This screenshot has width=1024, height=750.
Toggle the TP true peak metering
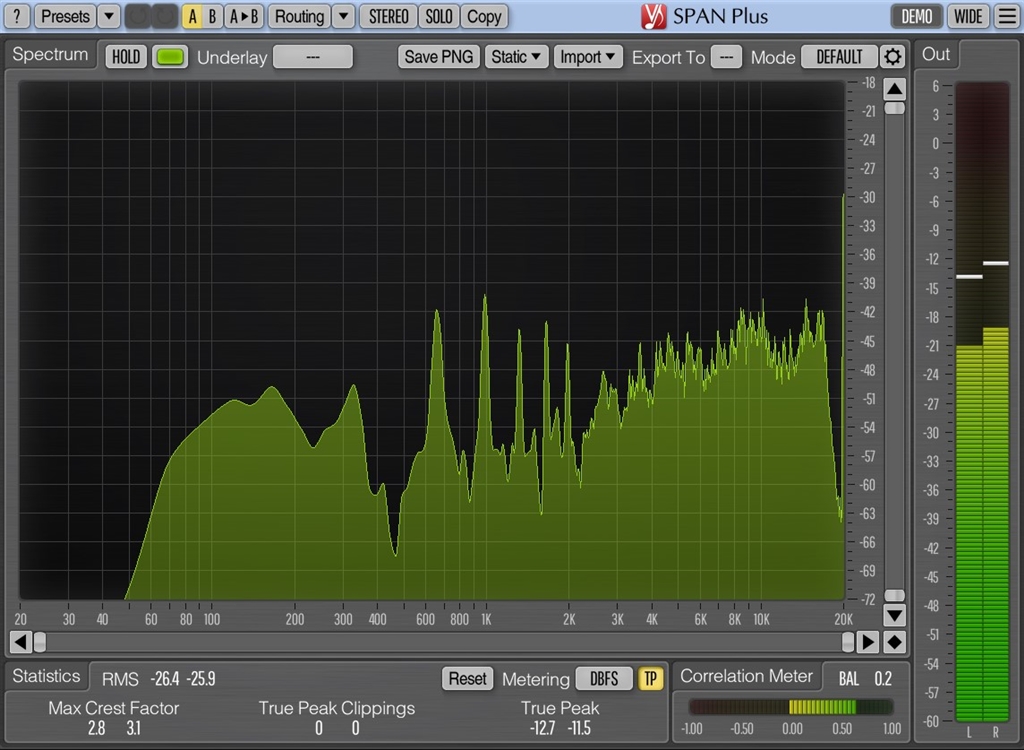click(x=651, y=679)
